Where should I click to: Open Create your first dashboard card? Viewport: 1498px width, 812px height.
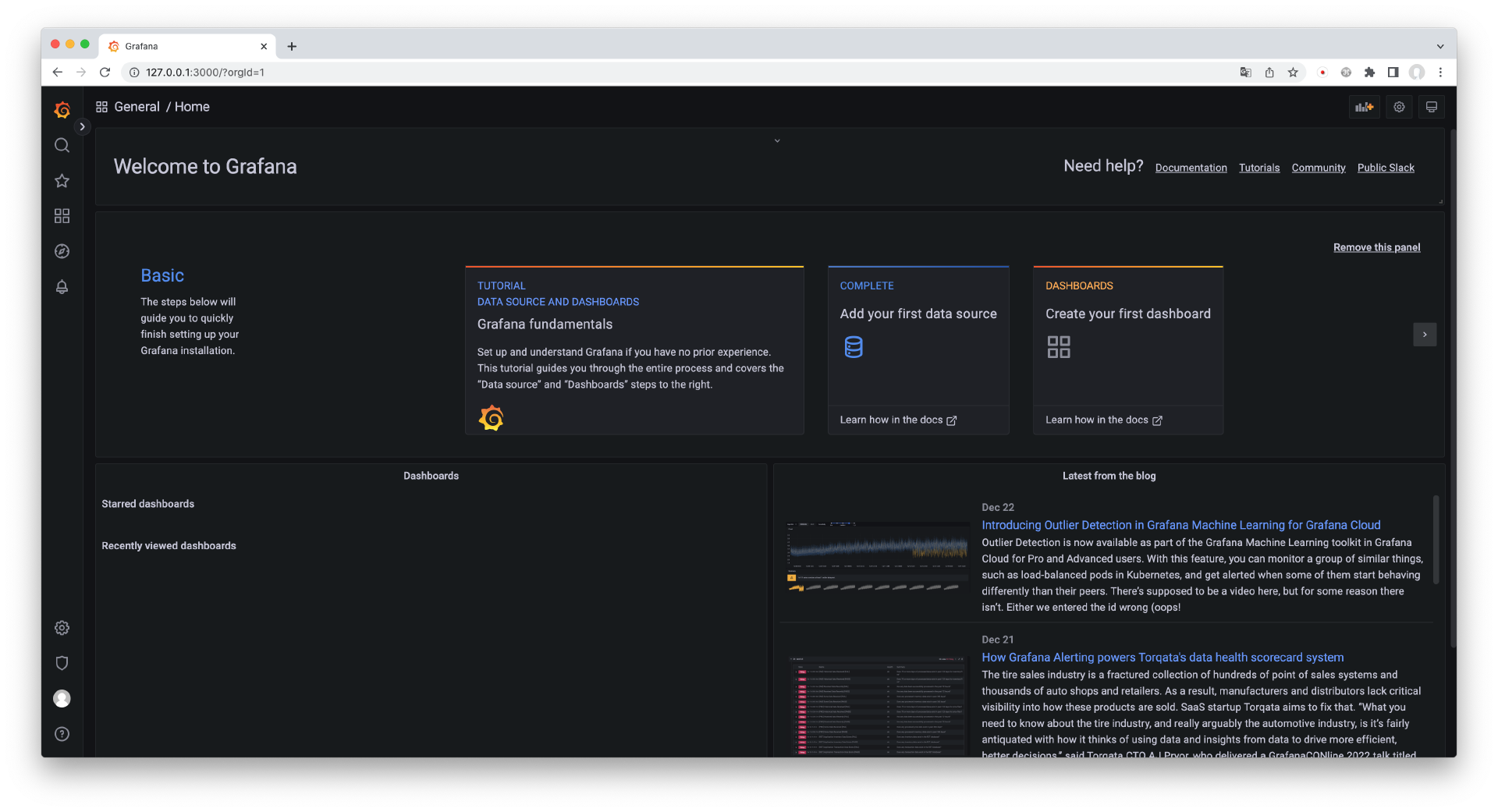coord(1128,350)
